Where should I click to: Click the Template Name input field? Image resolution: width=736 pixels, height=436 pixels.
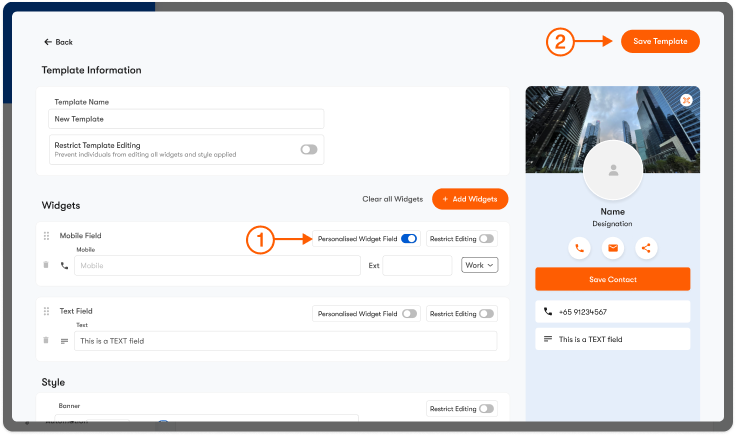coord(187,119)
